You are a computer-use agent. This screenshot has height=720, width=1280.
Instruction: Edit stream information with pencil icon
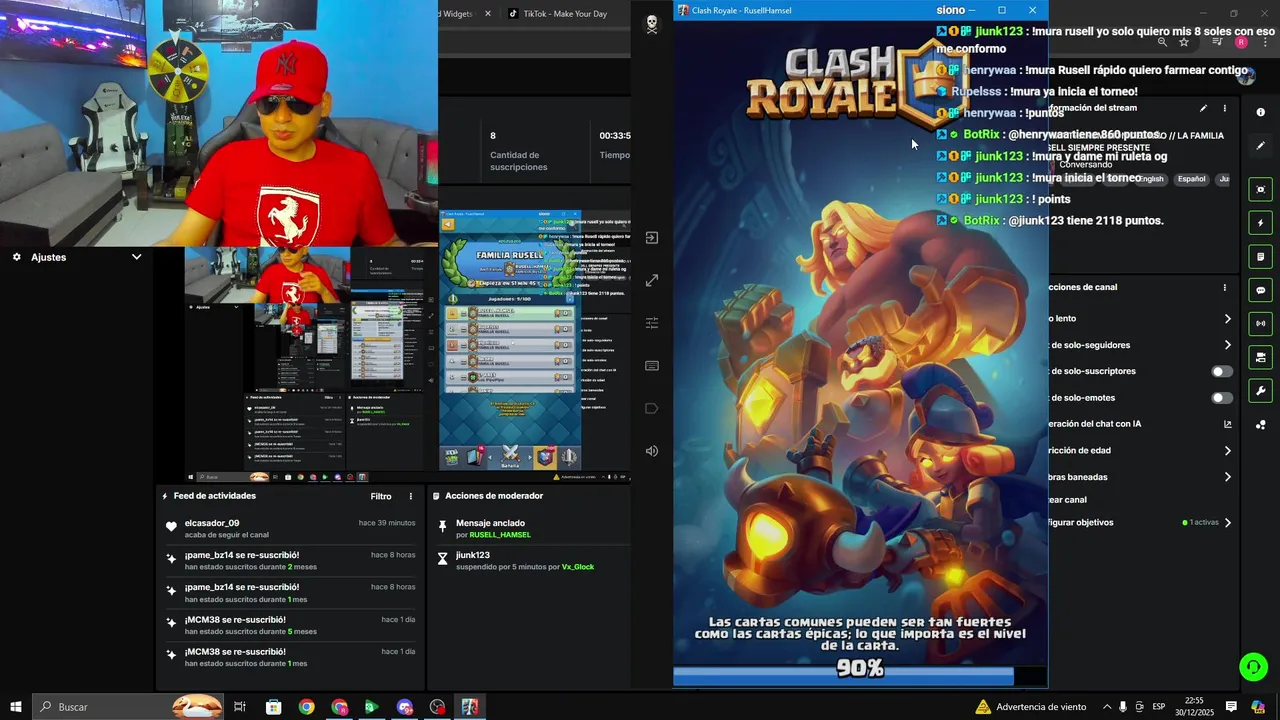(x=1203, y=108)
